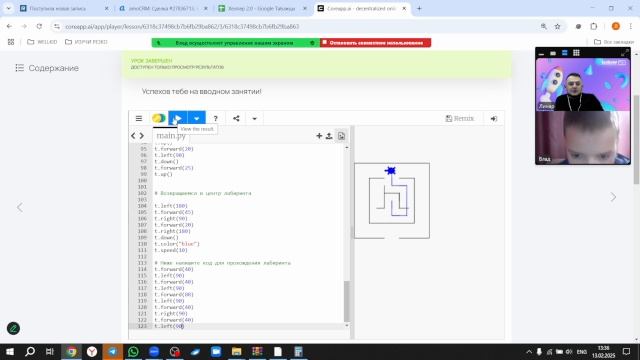Click the Remix button
The height and width of the screenshot is (360, 640).
[x=460, y=118]
